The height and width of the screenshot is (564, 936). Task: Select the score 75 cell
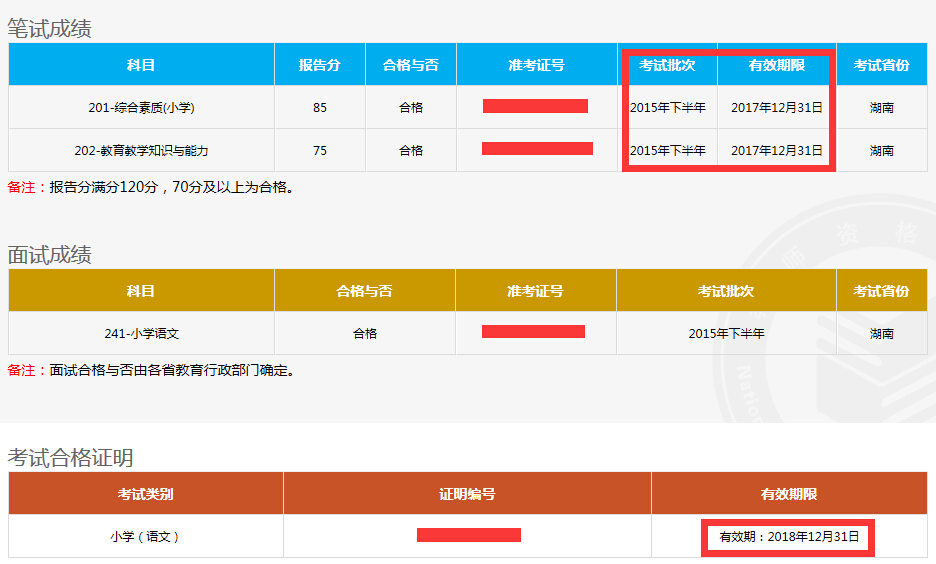click(x=320, y=151)
